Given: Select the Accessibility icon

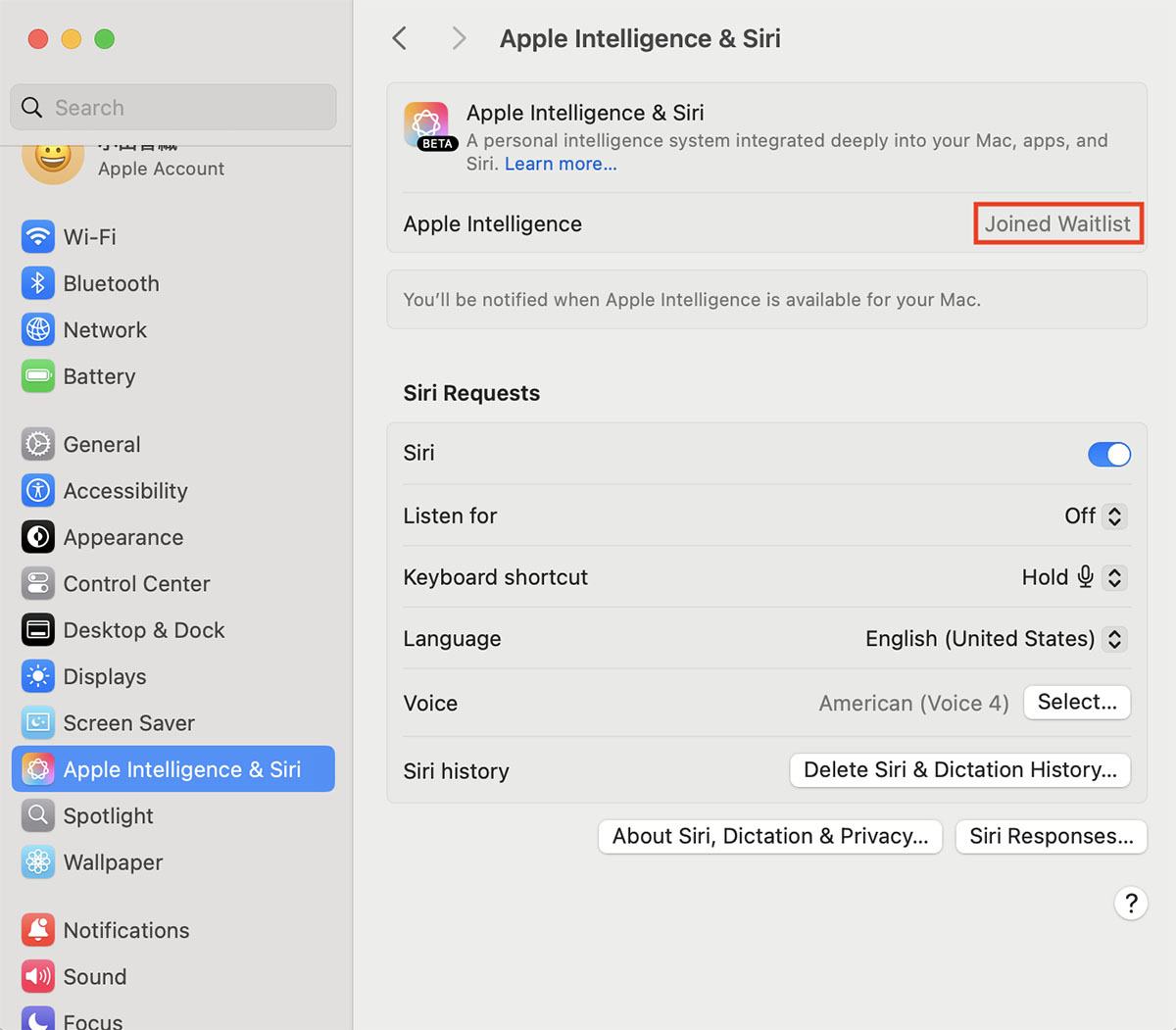Looking at the screenshot, I should [x=38, y=491].
